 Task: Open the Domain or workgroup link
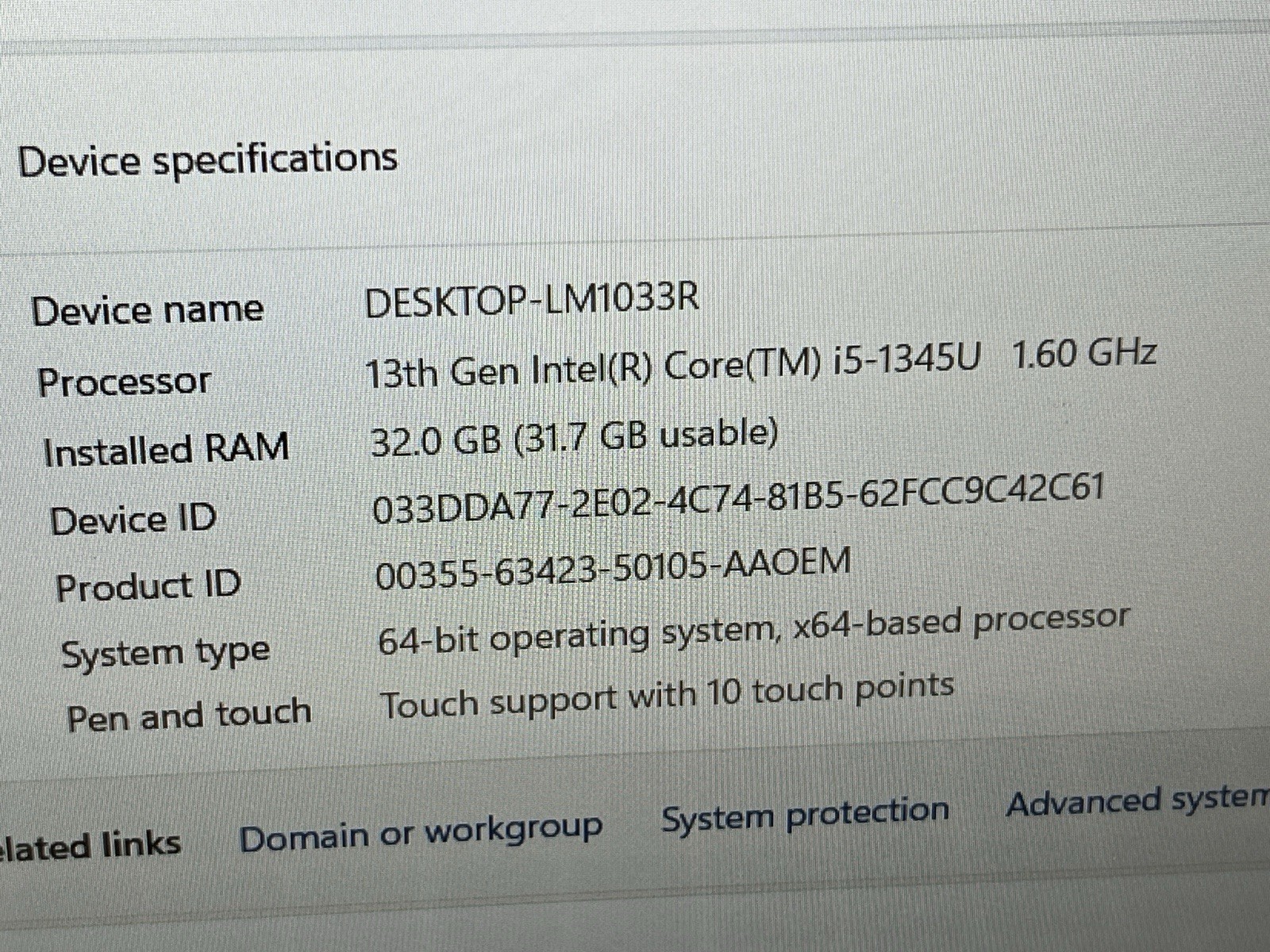[x=421, y=835]
